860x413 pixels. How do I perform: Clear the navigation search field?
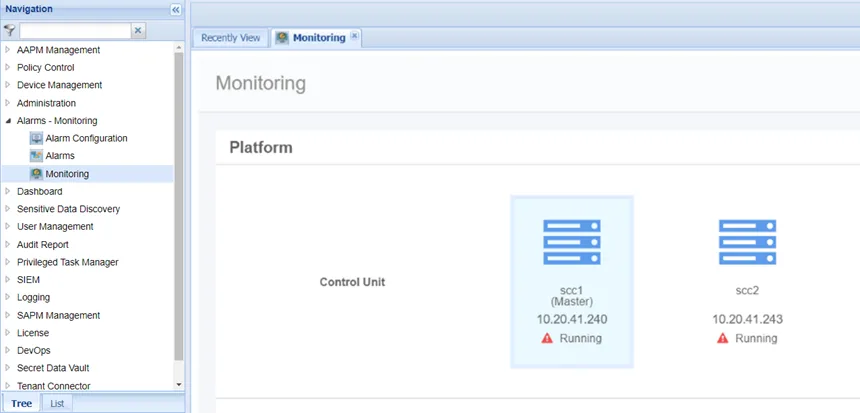(x=138, y=31)
